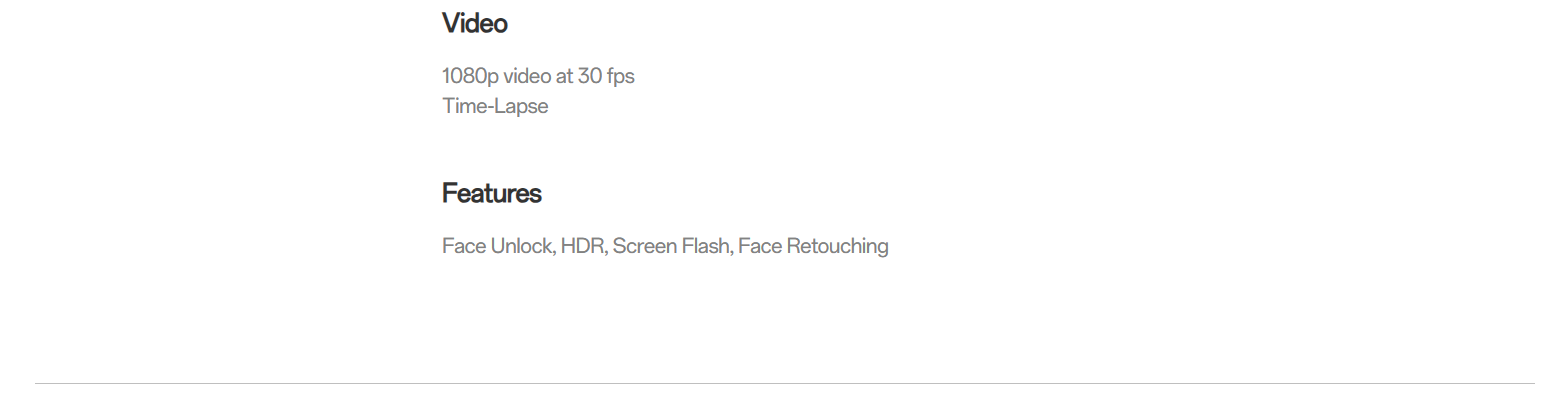Click the word 'Lapse' in Time-Lapse
This screenshot has height=417, width=1568.
[521, 106]
